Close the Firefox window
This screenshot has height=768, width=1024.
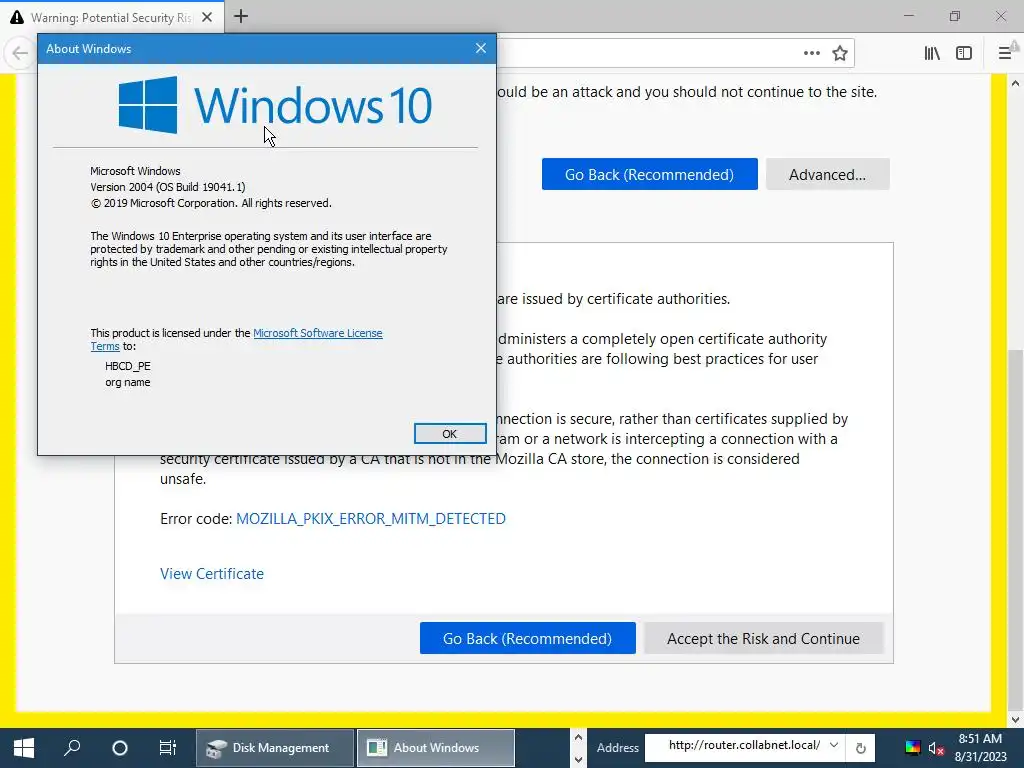tap(1000, 16)
